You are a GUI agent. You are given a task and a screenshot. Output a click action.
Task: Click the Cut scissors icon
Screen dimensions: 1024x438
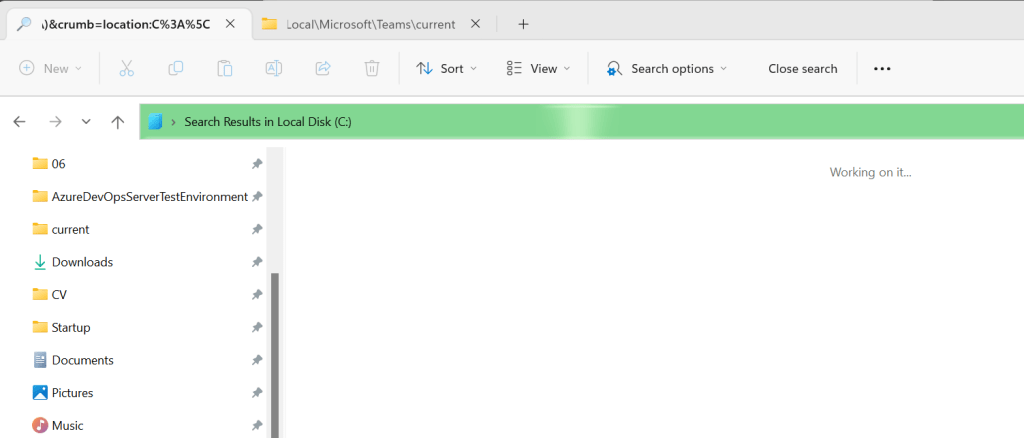127,69
